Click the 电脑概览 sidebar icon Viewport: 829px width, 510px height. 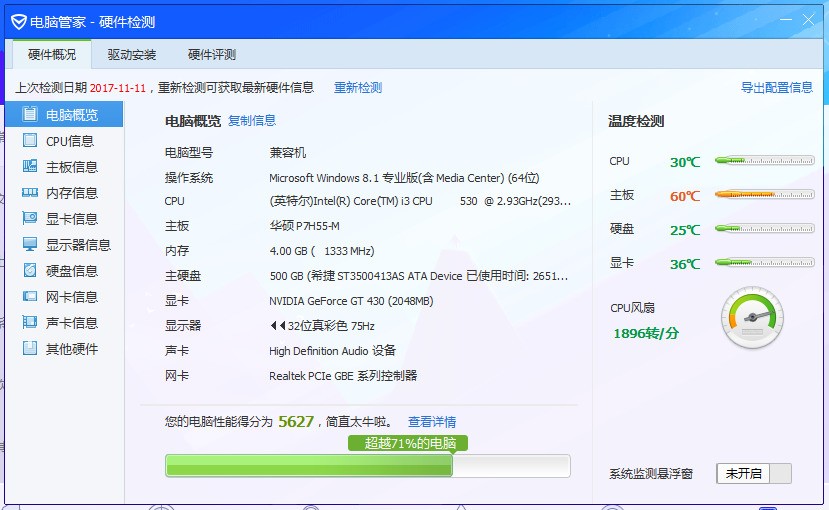[x=30, y=114]
